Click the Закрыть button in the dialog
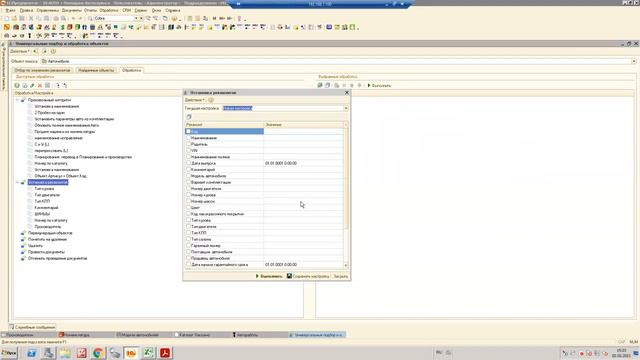Screen dimensions: 640x360 [341, 276]
